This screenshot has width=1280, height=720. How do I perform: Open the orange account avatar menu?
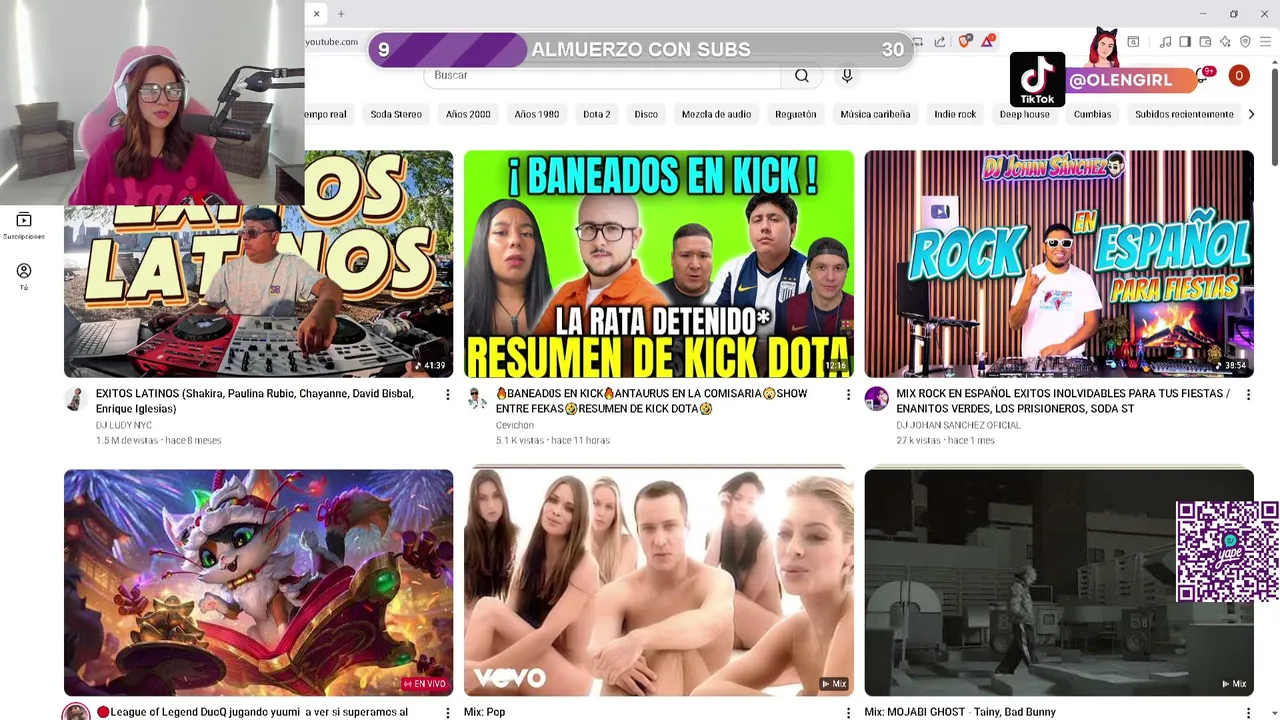pos(1239,75)
